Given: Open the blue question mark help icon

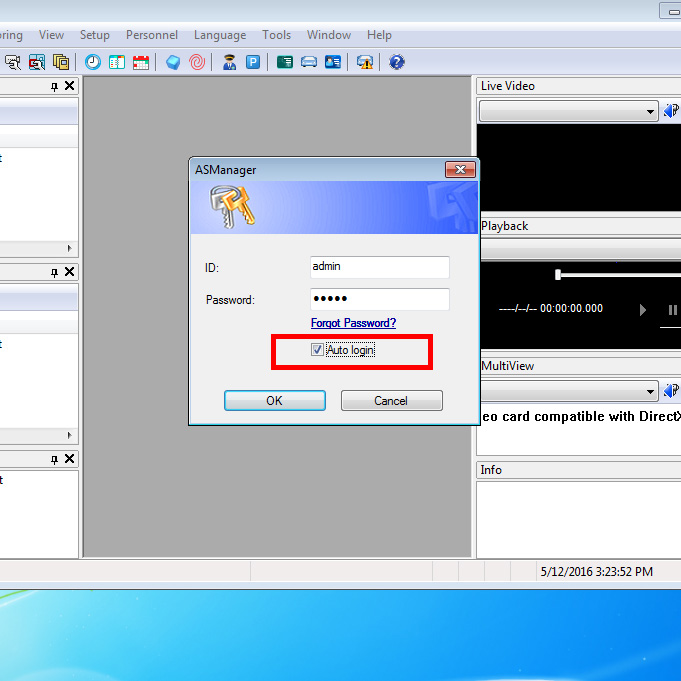Looking at the screenshot, I should (397, 62).
